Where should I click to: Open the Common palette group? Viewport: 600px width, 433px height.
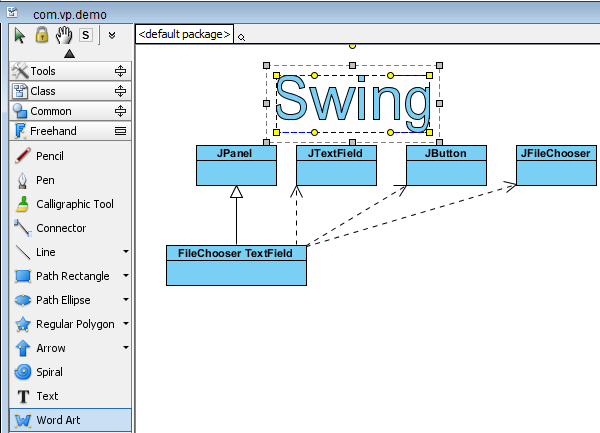(70, 111)
